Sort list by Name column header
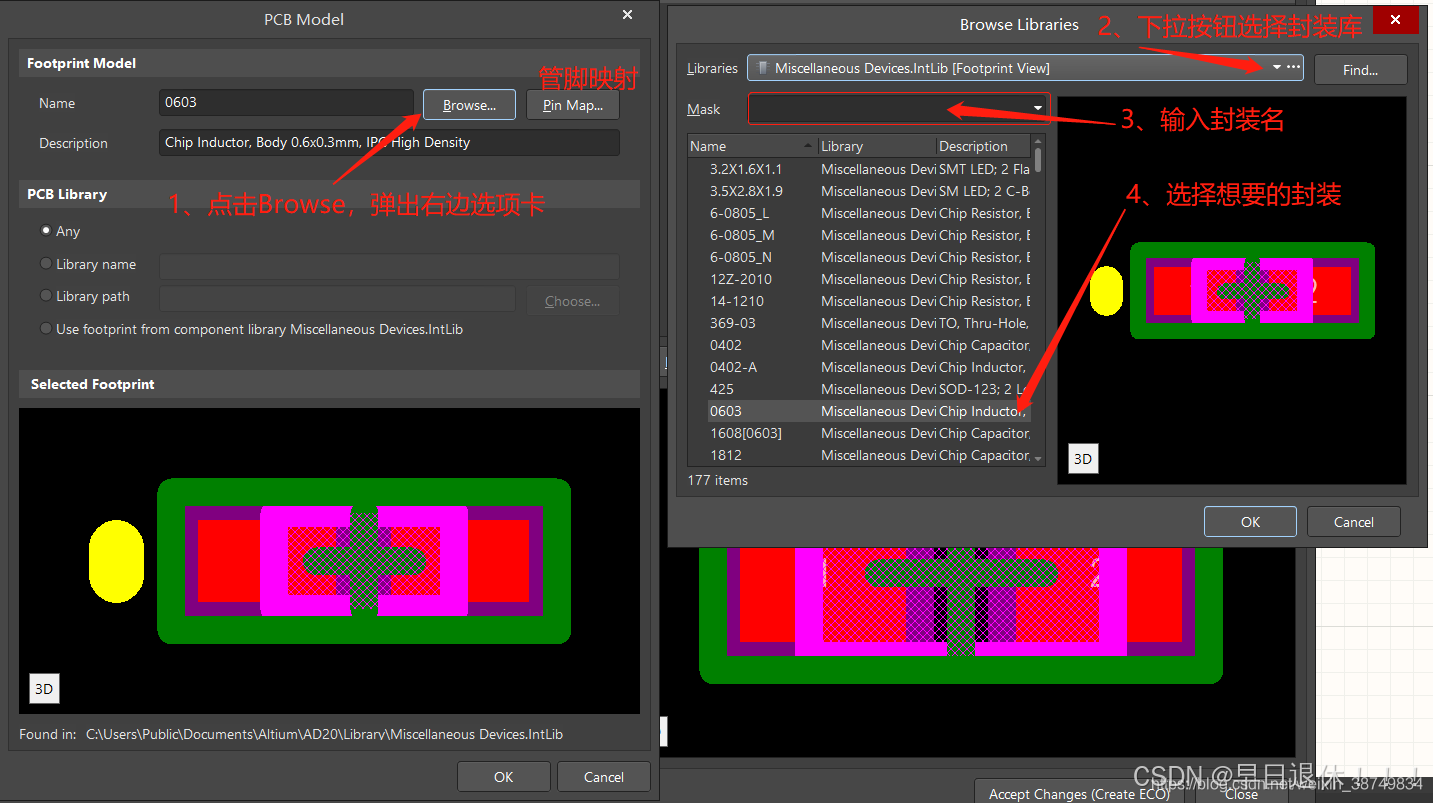 (753, 146)
